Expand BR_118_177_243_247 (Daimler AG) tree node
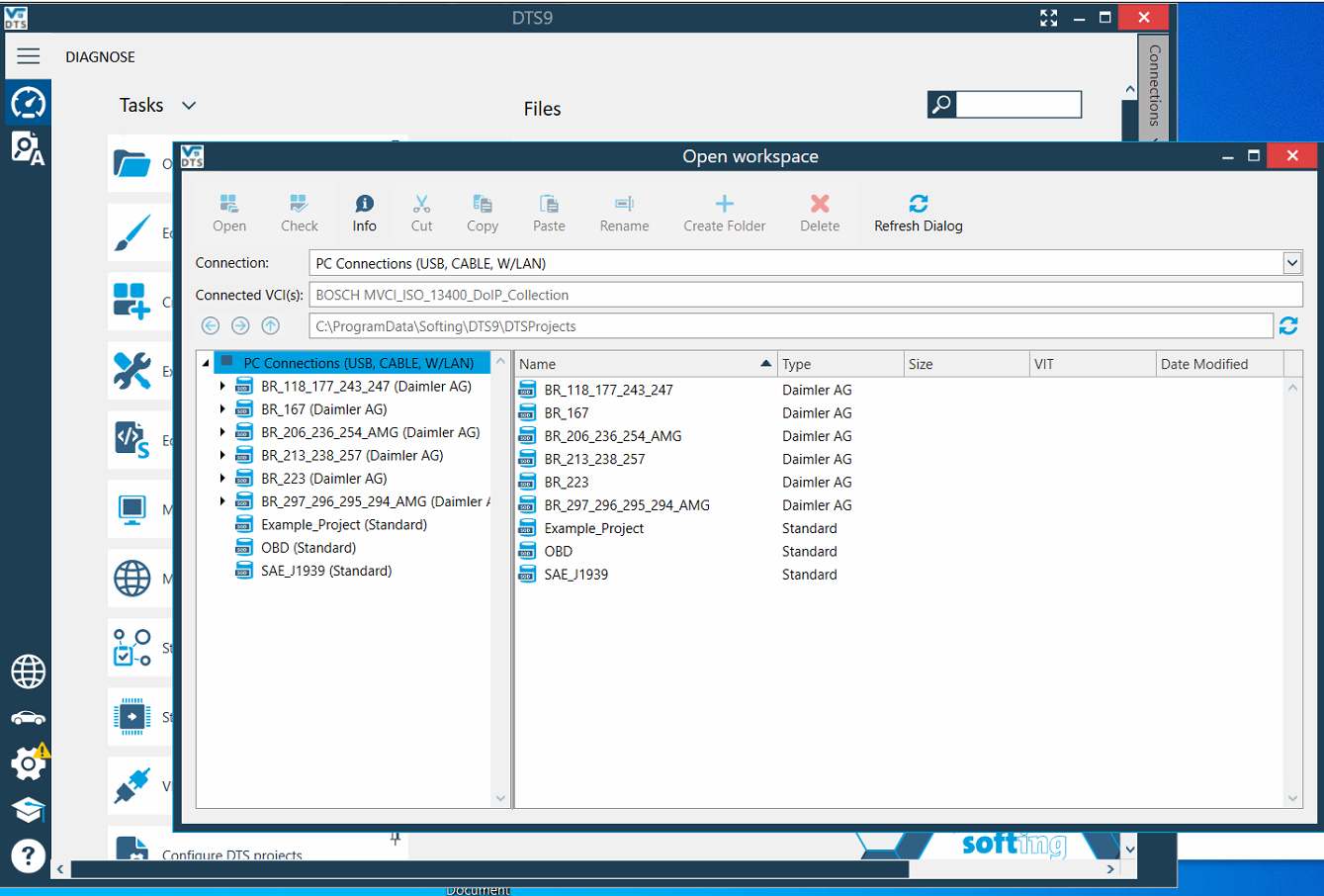 222,387
